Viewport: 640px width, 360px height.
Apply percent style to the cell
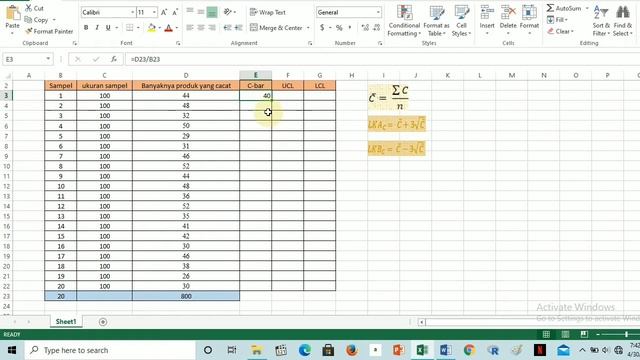pos(339,28)
